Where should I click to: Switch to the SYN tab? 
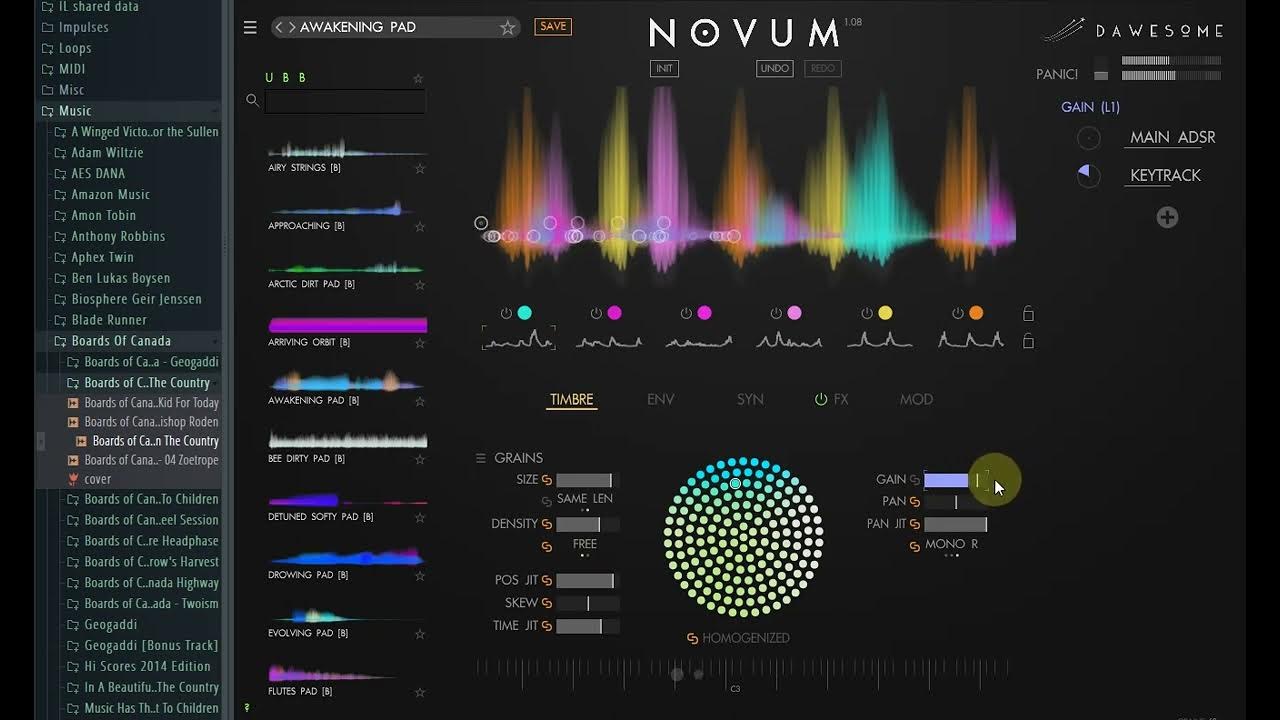750,399
